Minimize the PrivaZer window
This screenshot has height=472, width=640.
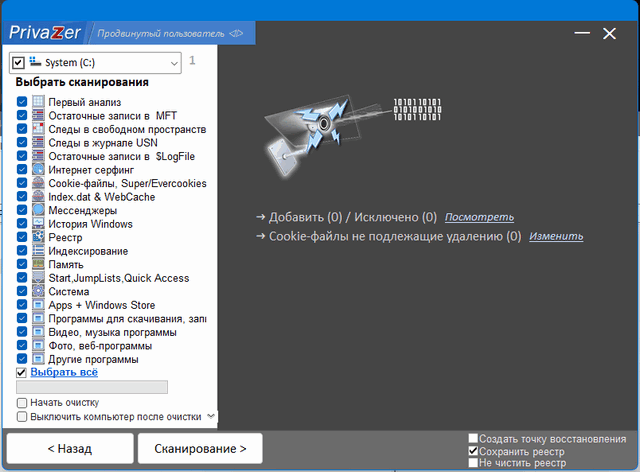click(582, 33)
